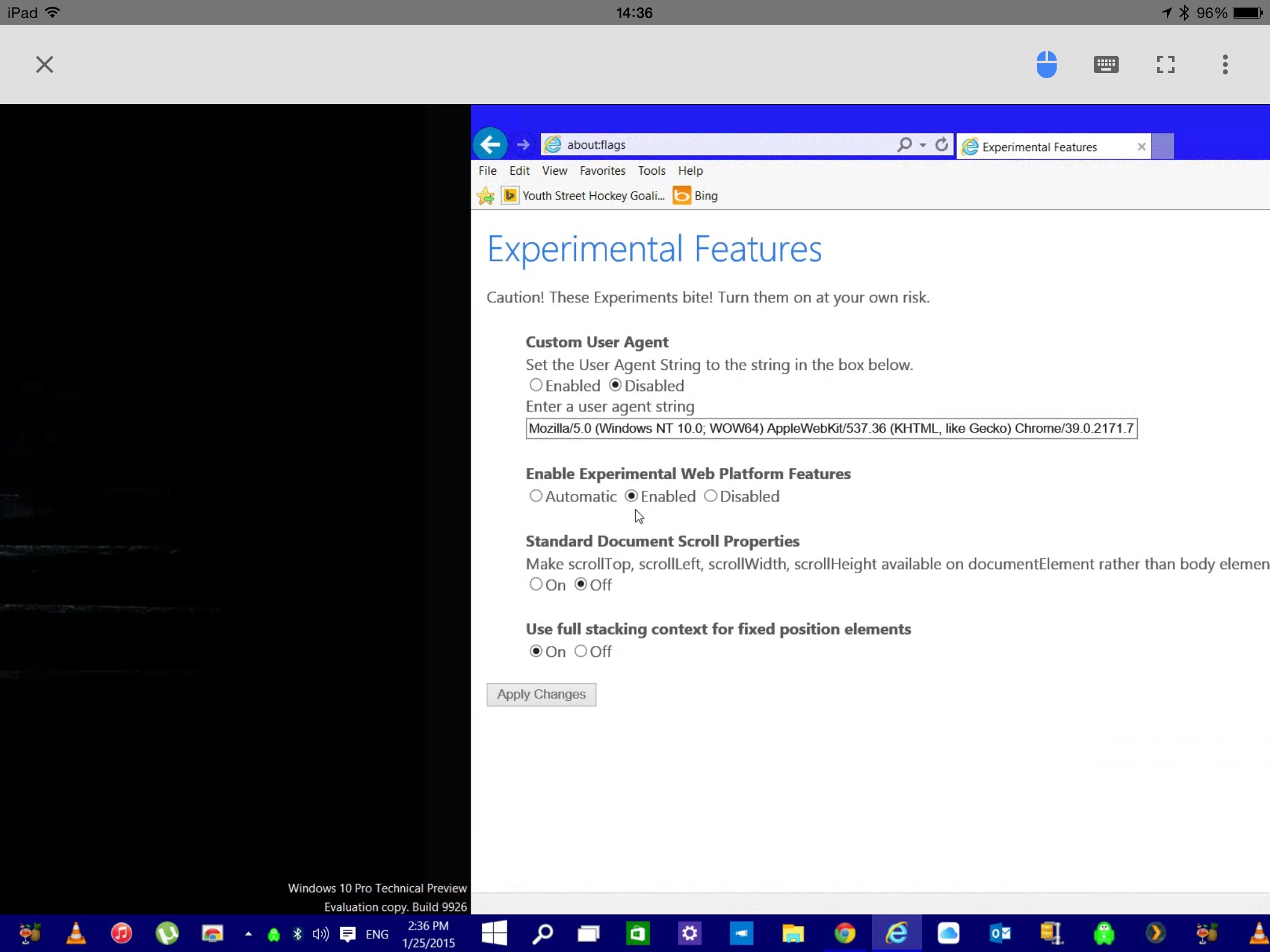Open the Favorites star icon

[486, 196]
